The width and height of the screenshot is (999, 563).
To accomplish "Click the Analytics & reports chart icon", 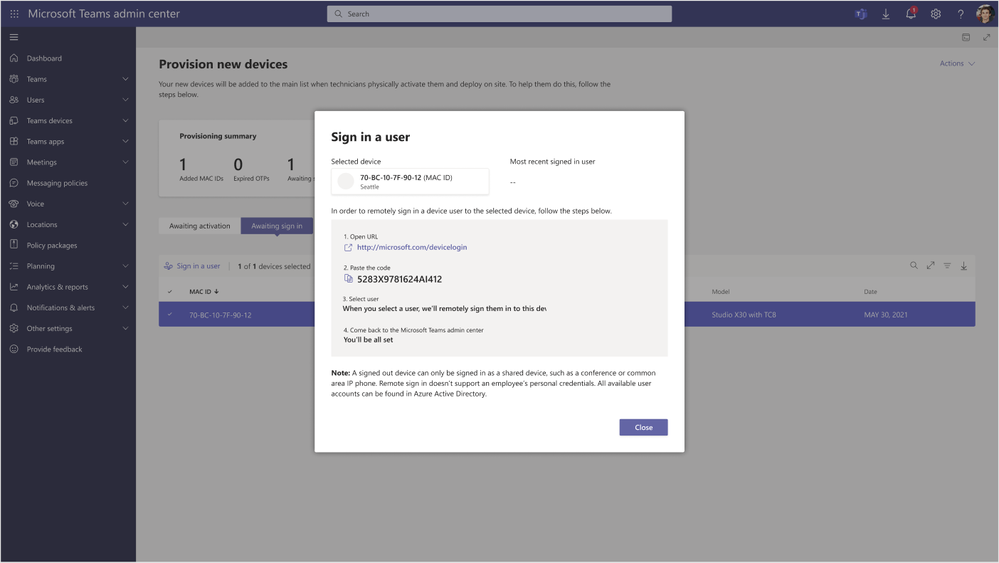I will (14, 287).
